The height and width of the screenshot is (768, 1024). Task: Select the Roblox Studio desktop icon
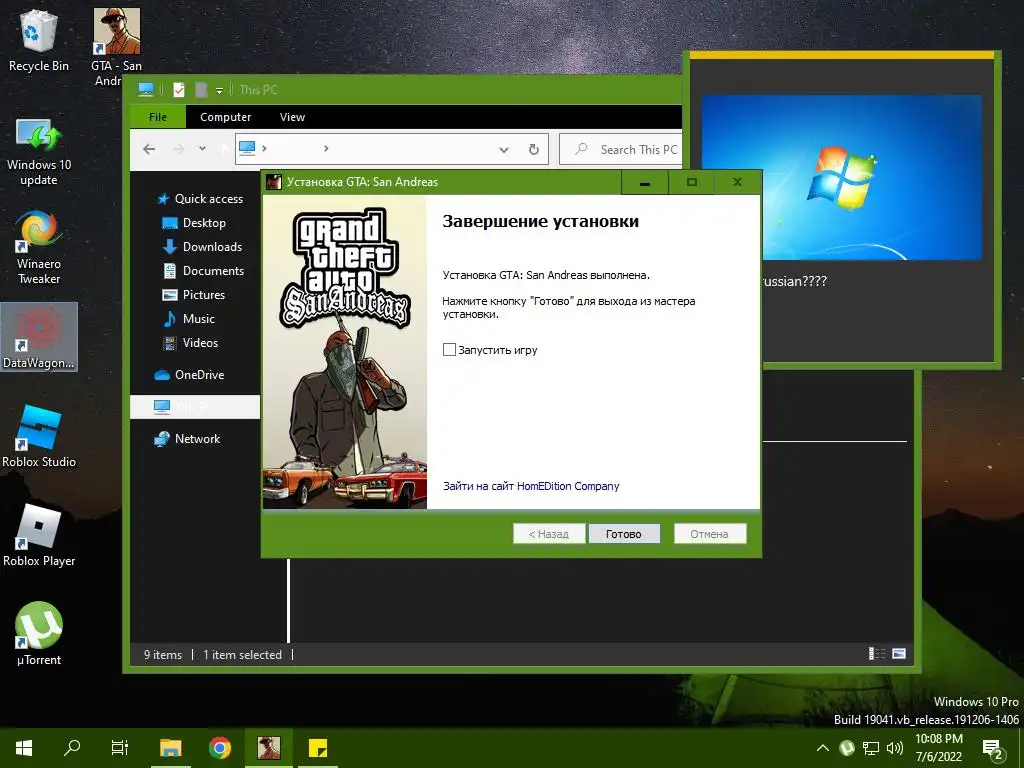tap(39, 436)
